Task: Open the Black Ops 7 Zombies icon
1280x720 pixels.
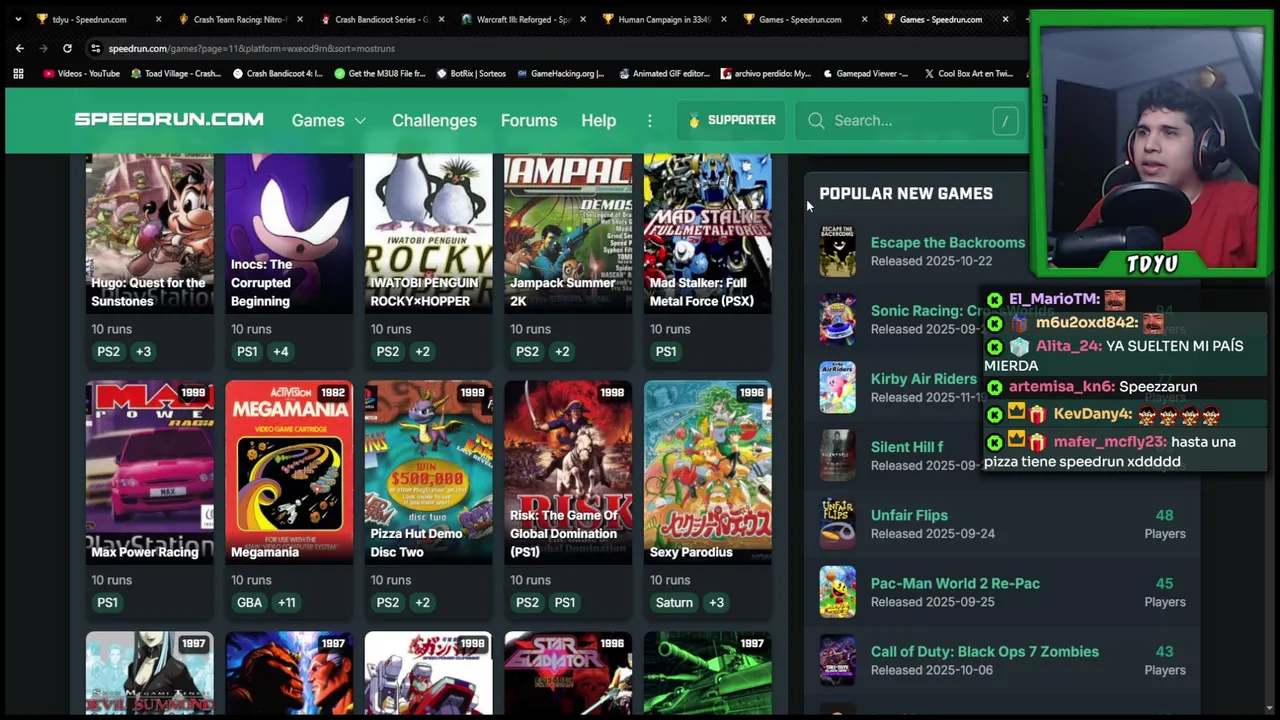Action: (837, 659)
